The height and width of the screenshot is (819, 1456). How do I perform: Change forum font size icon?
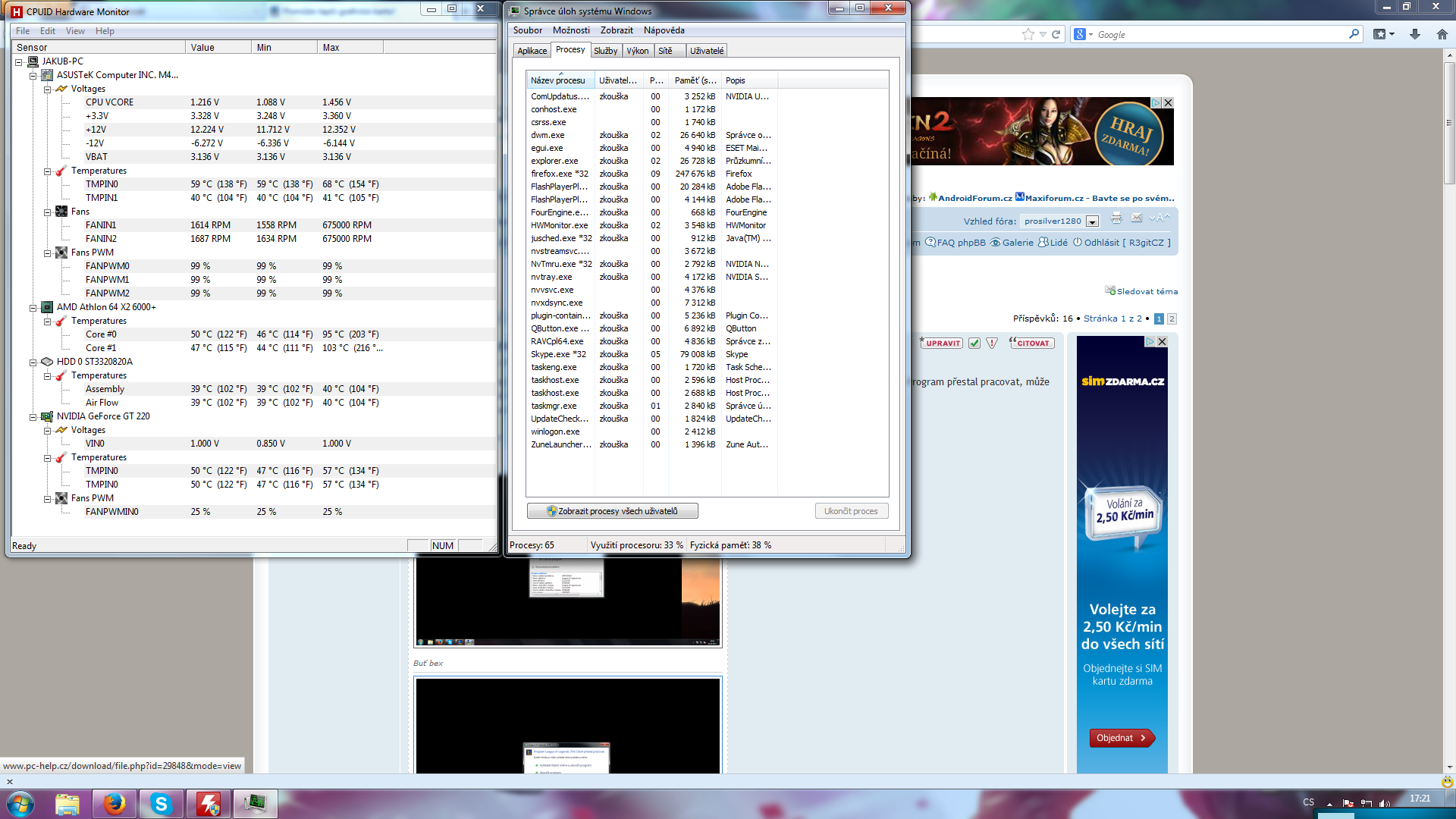pos(1159,218)
